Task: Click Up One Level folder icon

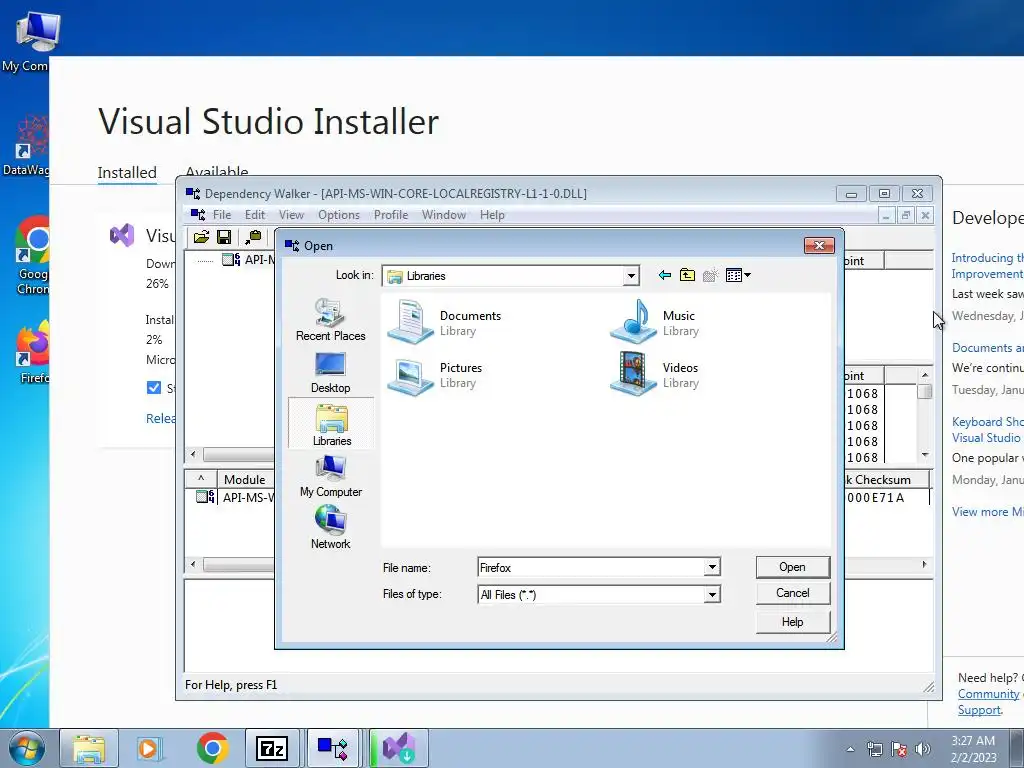Action: pos(687,275)
